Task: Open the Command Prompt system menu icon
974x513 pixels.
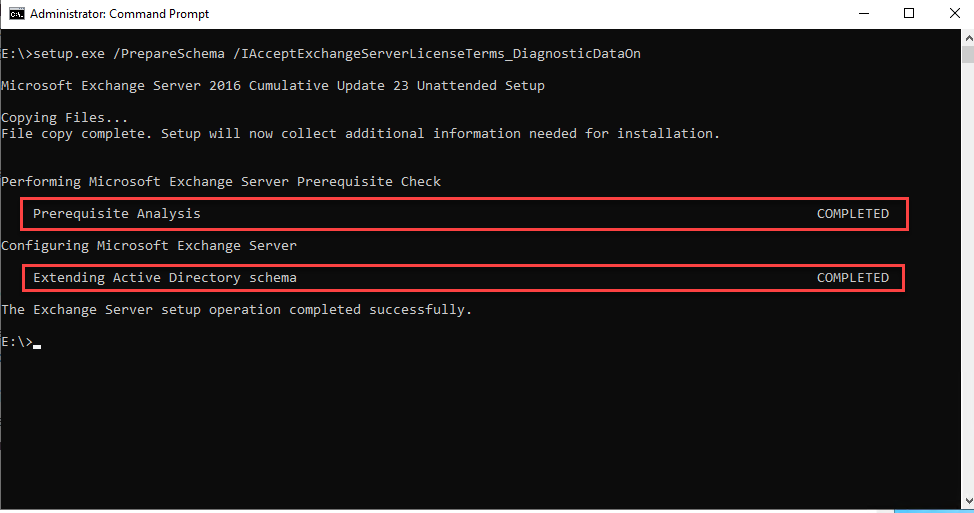Action: point(17,14)
